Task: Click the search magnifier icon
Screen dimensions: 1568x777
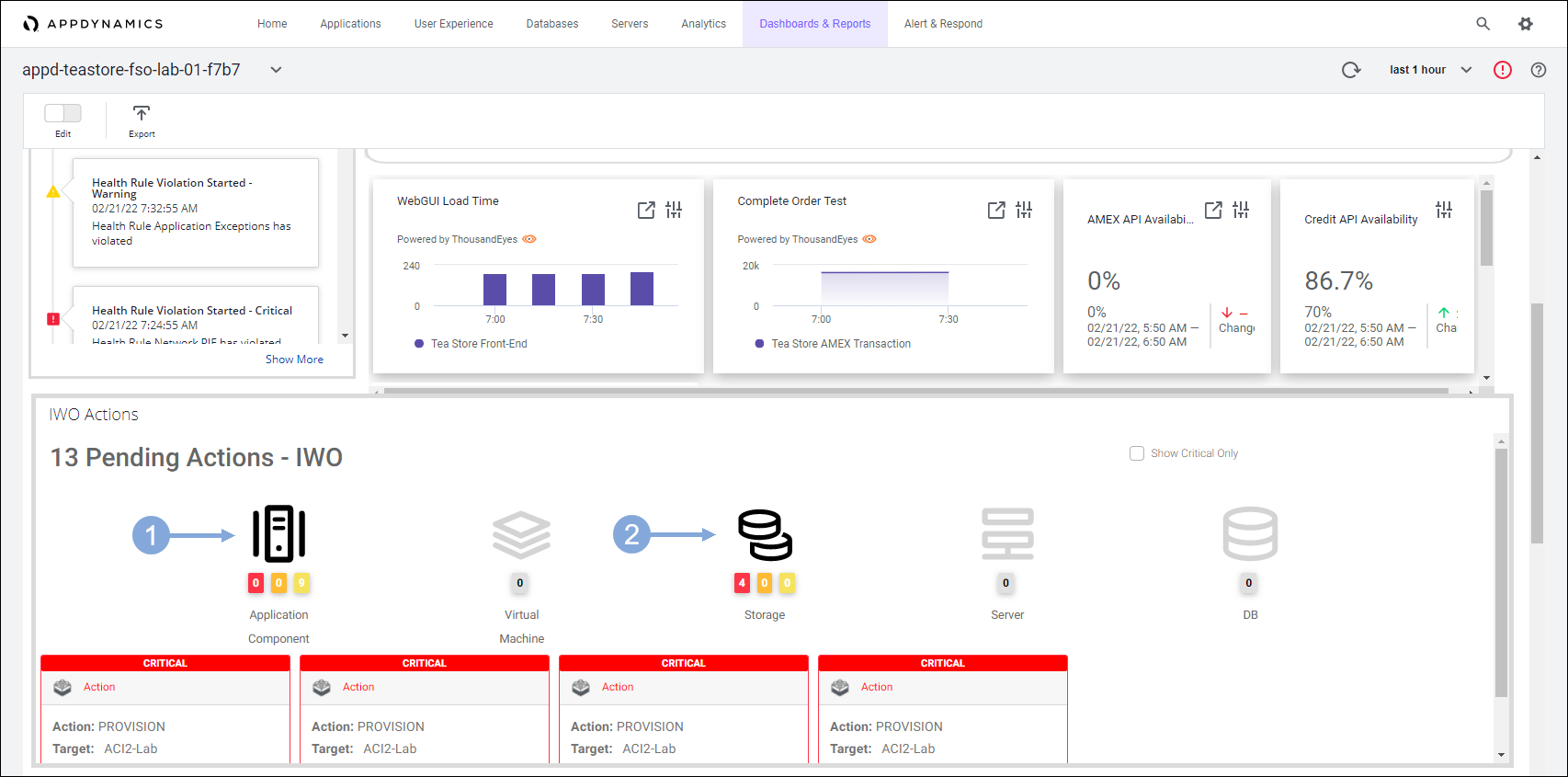Action: click(x=1483, y=24)
